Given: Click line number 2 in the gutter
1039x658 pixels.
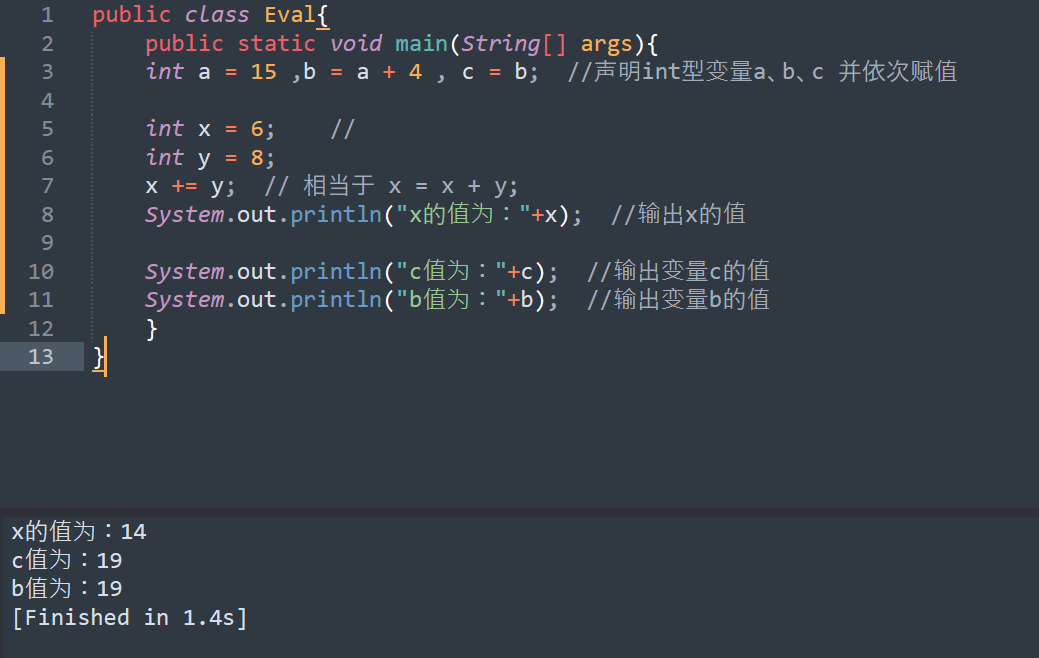Looking at the screenshot, I should click(47, 44).
